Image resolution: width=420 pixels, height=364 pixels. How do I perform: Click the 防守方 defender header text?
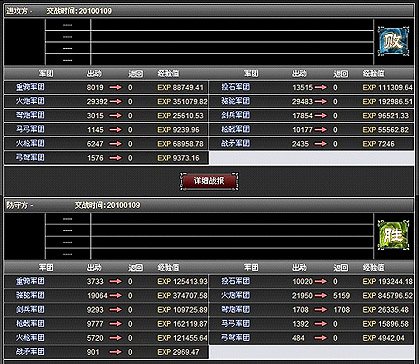17,205
